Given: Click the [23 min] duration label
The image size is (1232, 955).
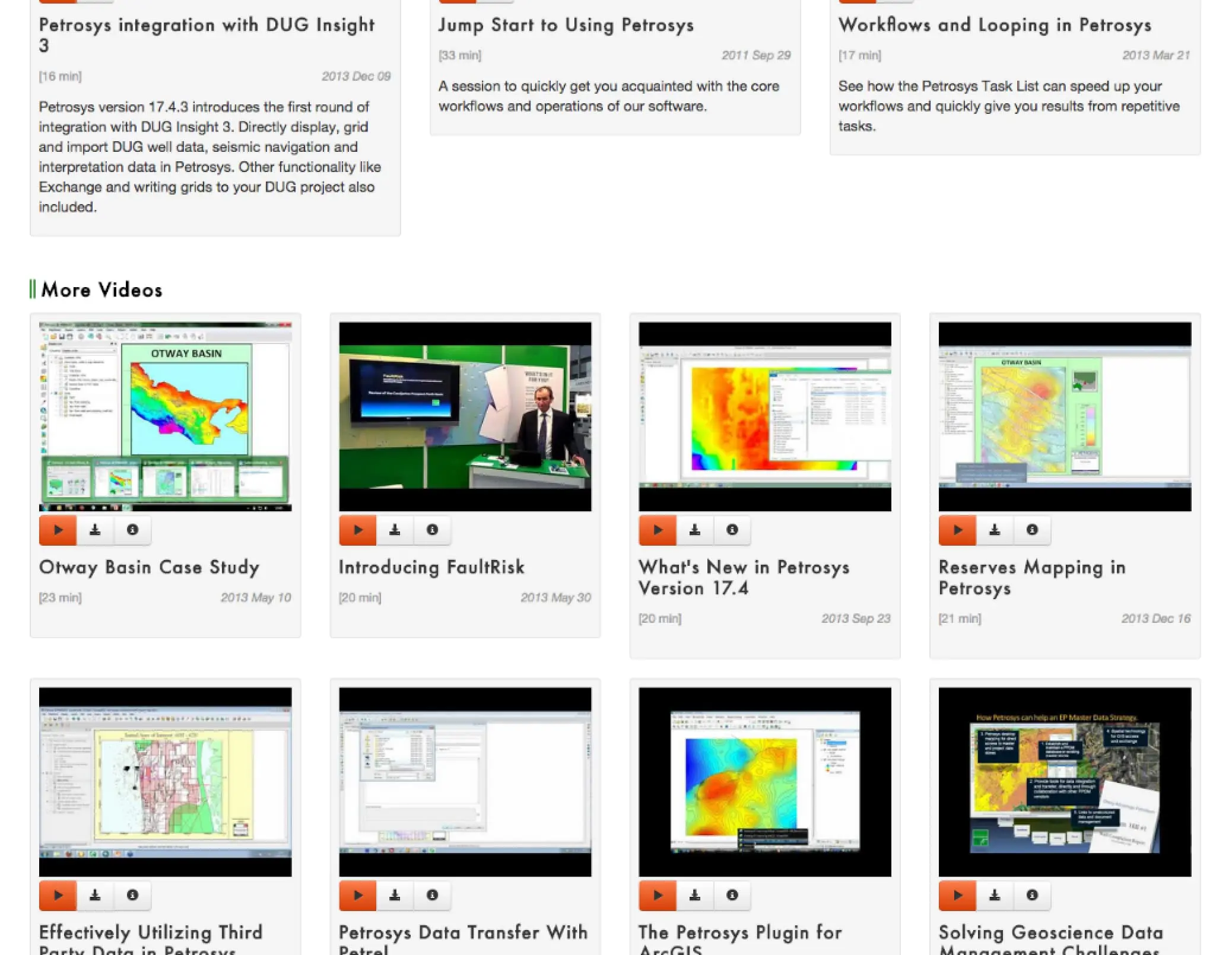Looking at the screenshot, I should point(60,598).
